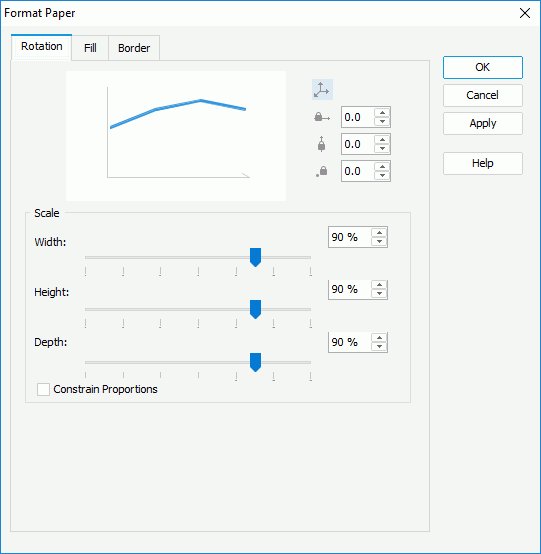541x554 pixels.
Task: Increase Width scale percent with up arrow
Action: point(379,232)
